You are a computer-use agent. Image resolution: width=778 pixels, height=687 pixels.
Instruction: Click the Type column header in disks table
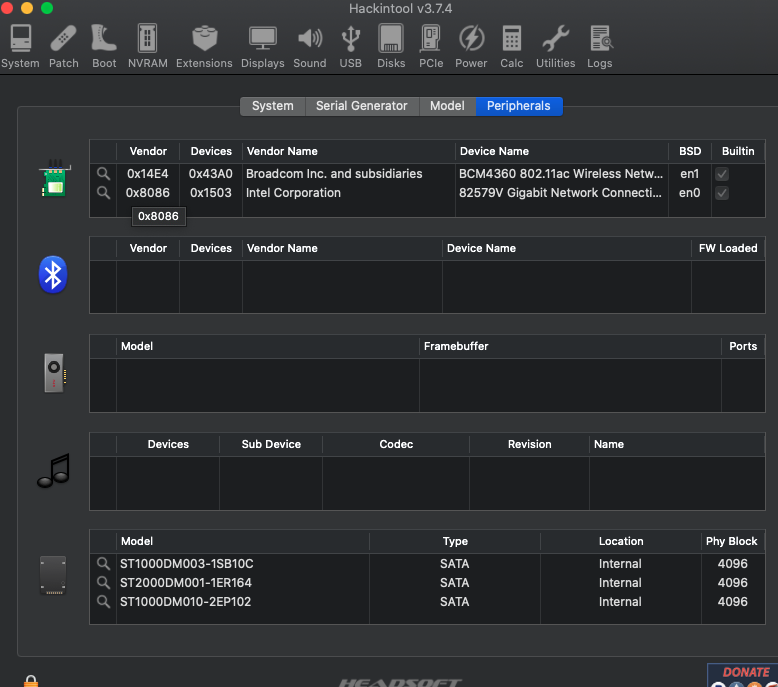455,541
